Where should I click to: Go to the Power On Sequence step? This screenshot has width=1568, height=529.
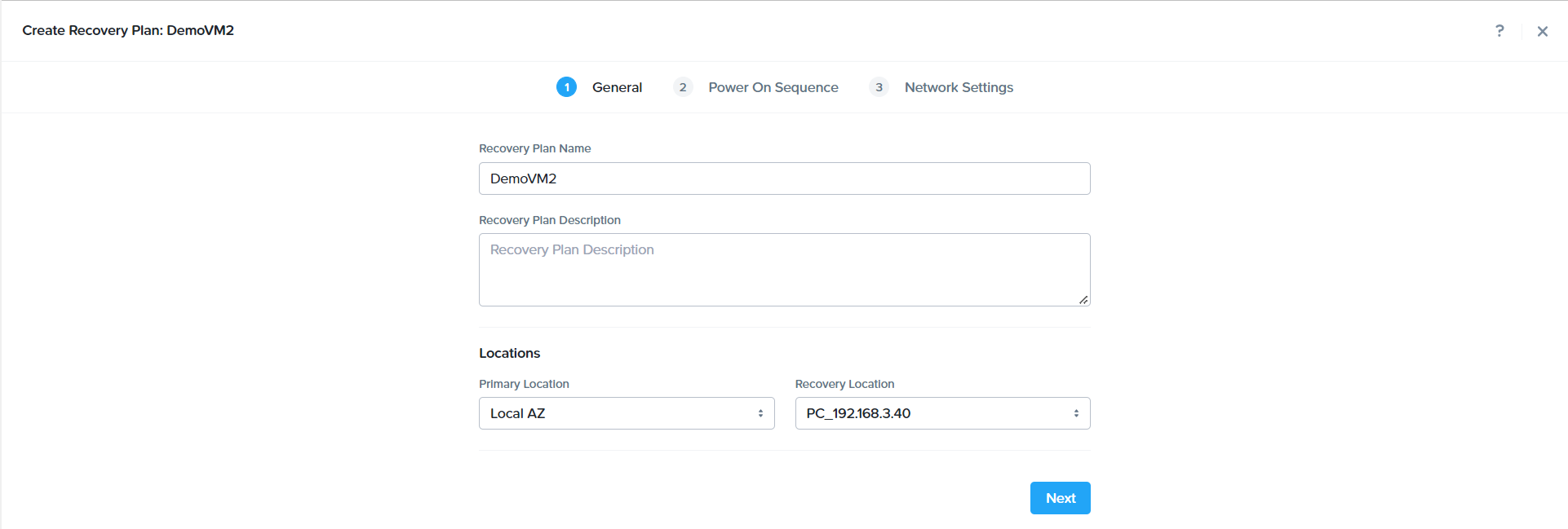(773, 87)
